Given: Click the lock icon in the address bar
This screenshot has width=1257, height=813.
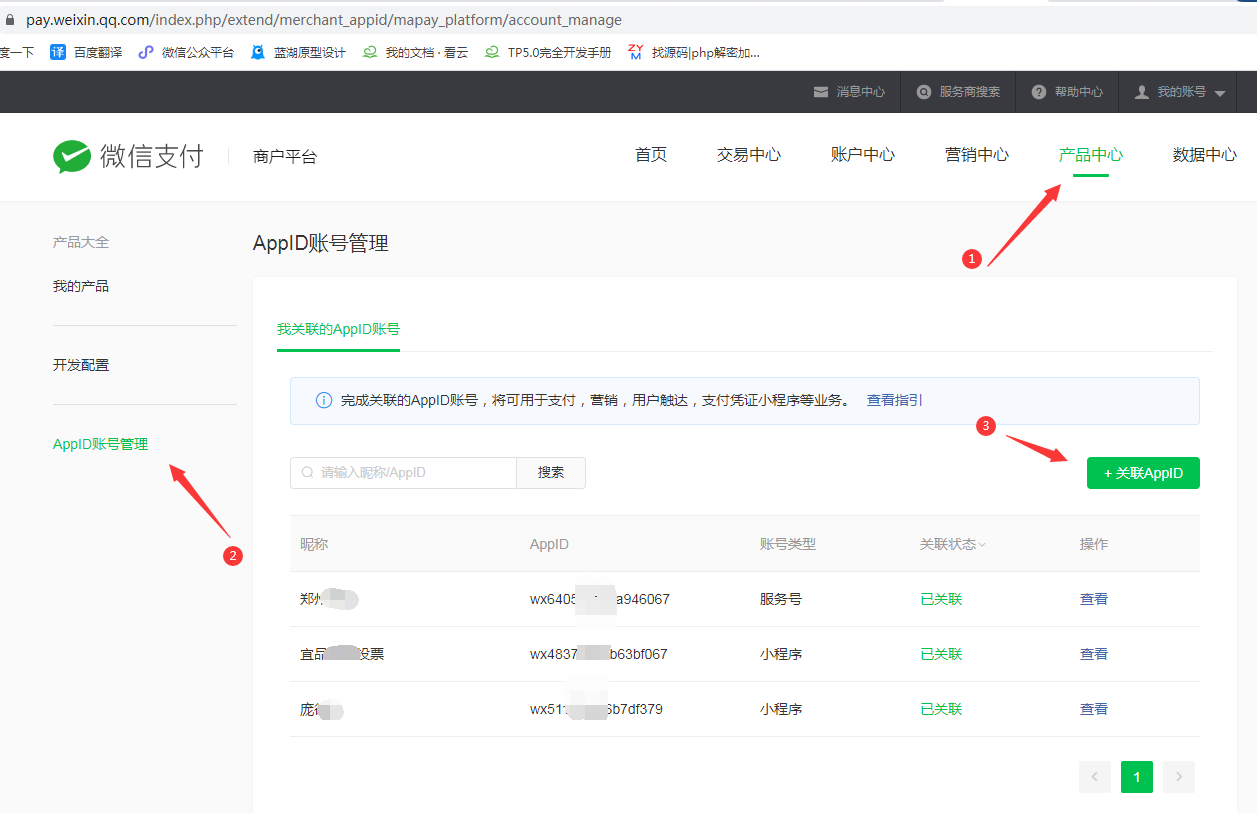Looking at the screenshot, I should pyautogui.click(x=11, y=19).
